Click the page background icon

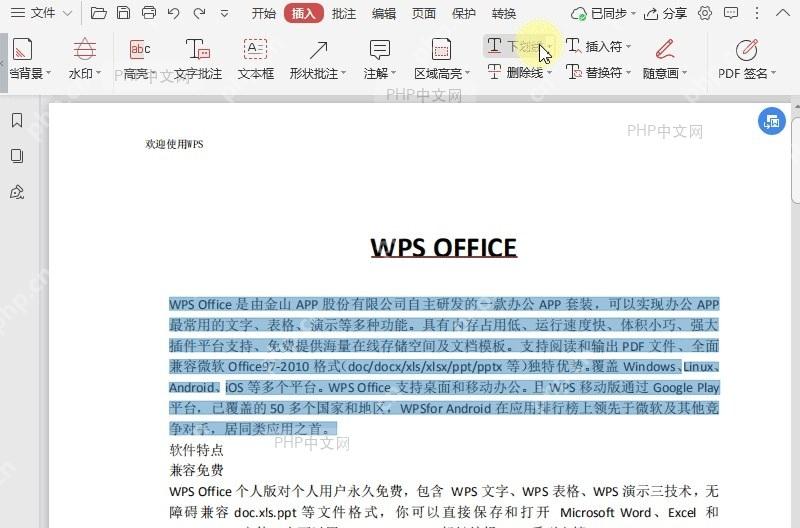coord(22,49)
